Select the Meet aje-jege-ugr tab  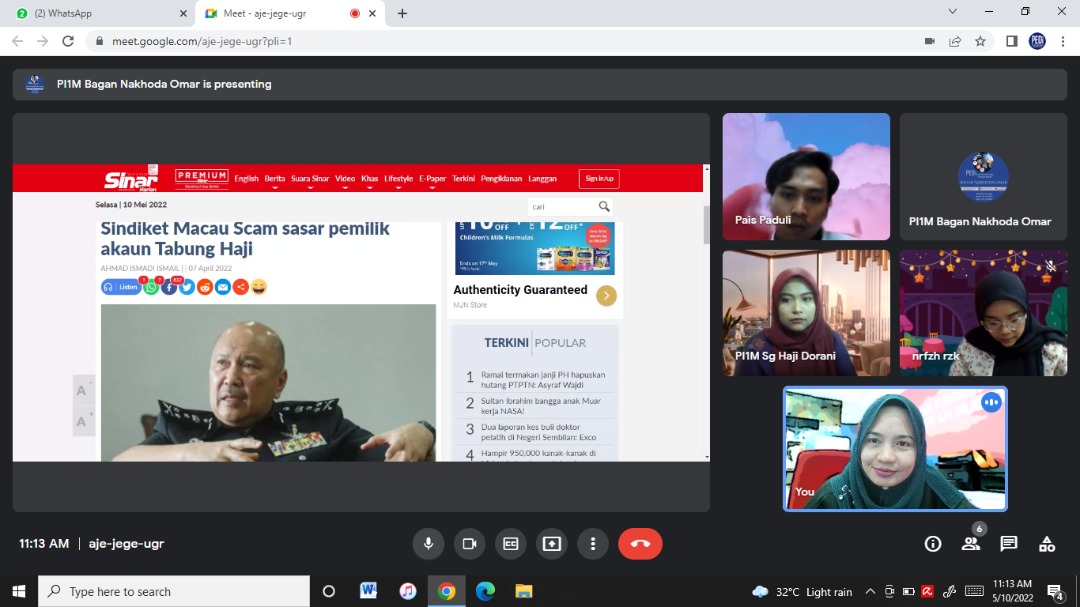tap(282, 13)
